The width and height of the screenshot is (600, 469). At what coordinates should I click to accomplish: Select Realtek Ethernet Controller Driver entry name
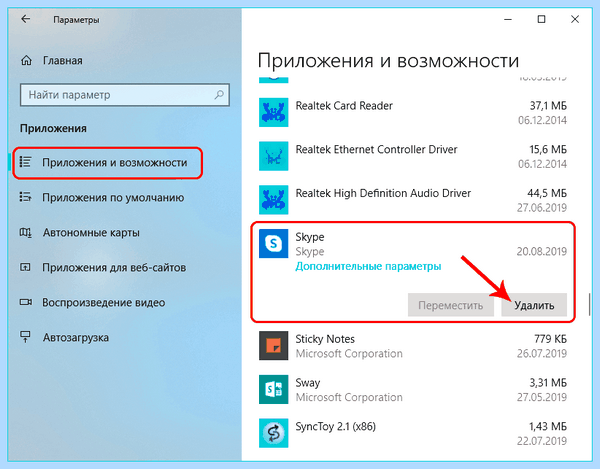[376, 150]
